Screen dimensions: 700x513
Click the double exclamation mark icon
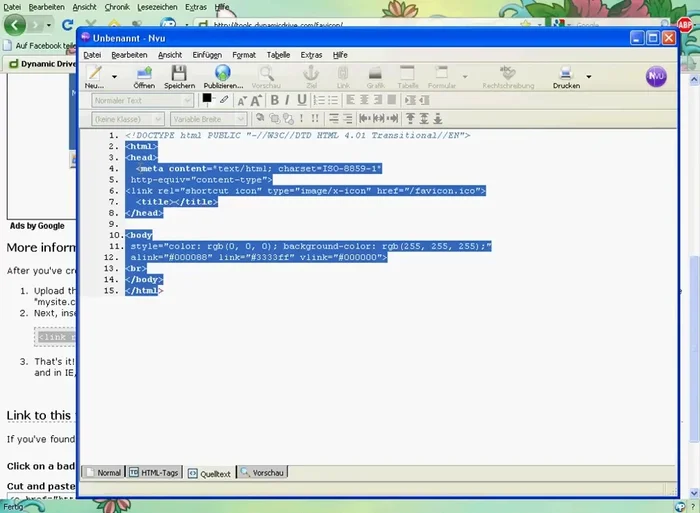point(315,118)
